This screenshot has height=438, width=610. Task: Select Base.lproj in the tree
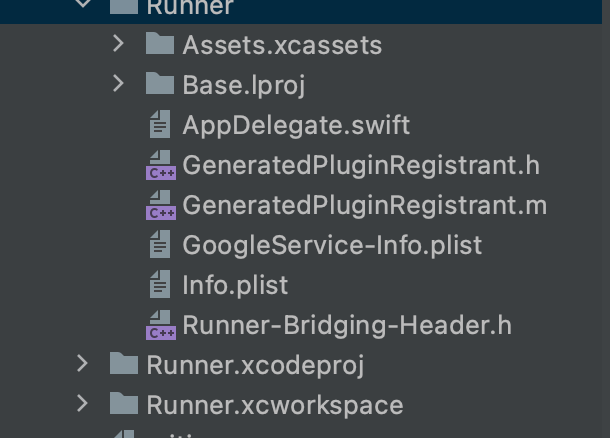click(244, 85)
